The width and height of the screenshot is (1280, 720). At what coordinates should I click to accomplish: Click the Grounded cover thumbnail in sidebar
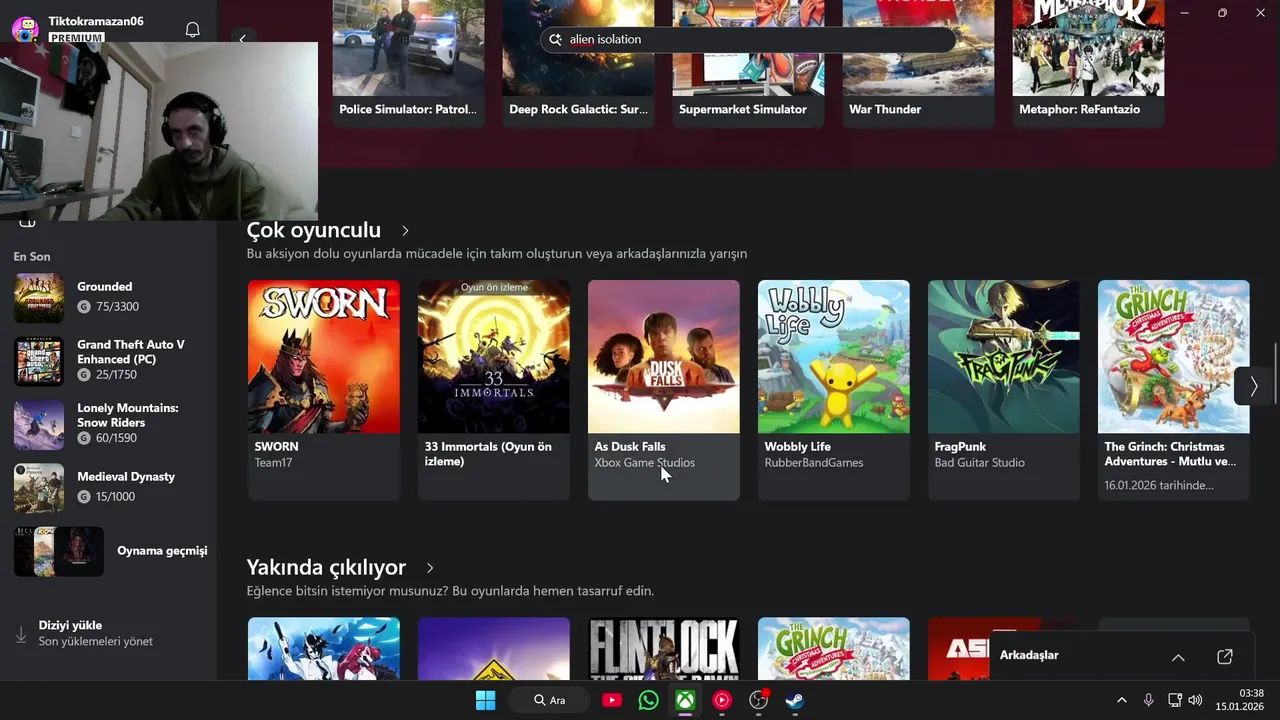tap(39, 298)
